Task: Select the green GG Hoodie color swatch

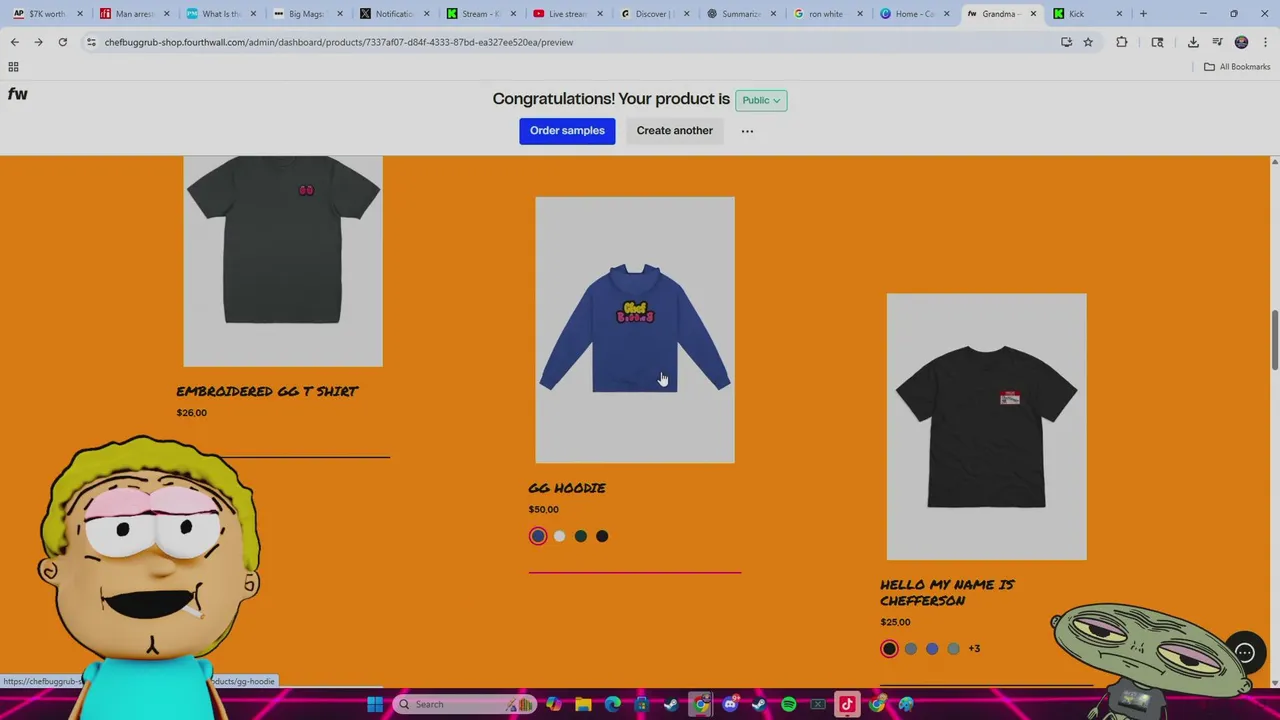Action: (x=580, y=536)
